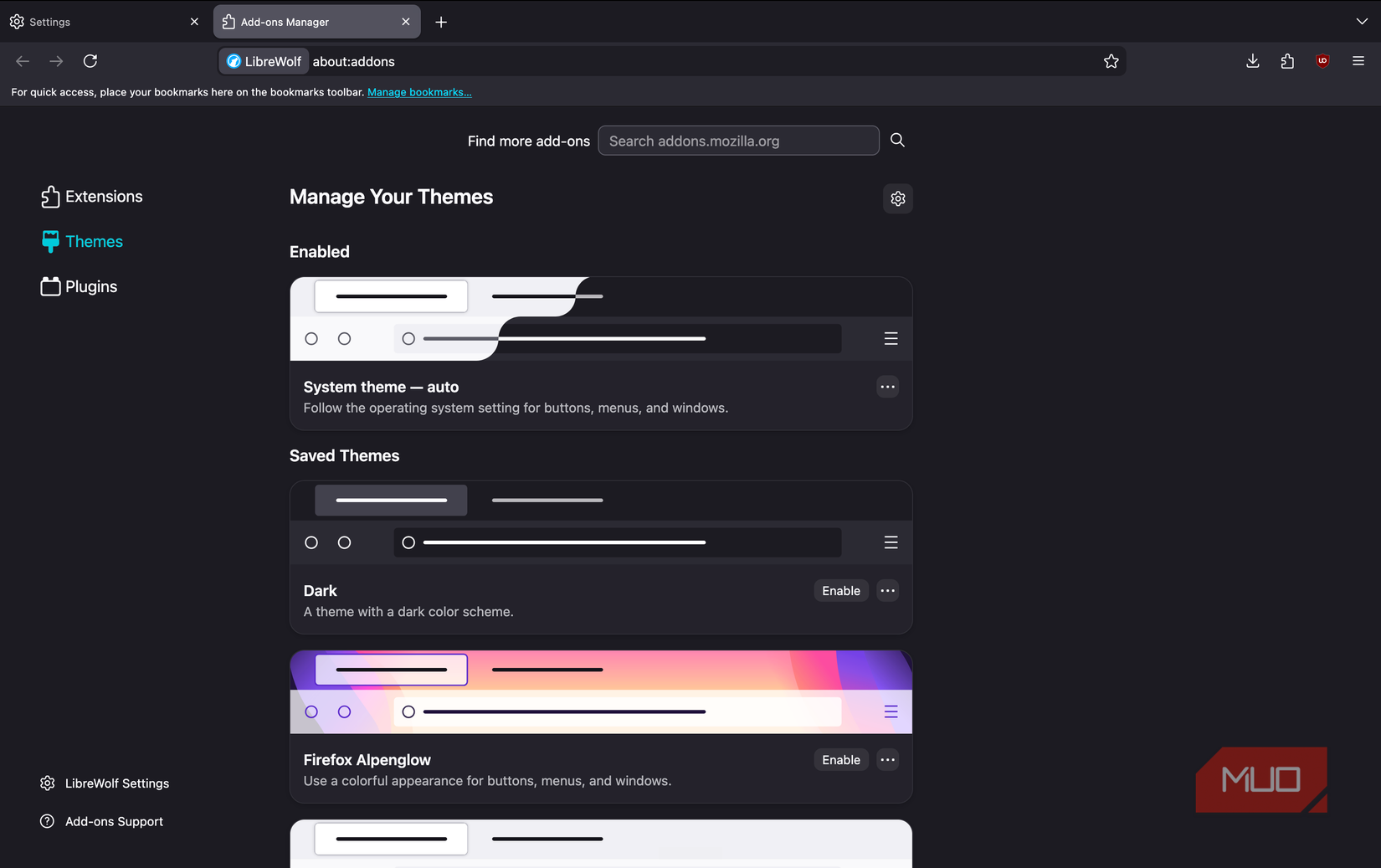
Task: Open more options for Dark theme
Action: point(887,591)
